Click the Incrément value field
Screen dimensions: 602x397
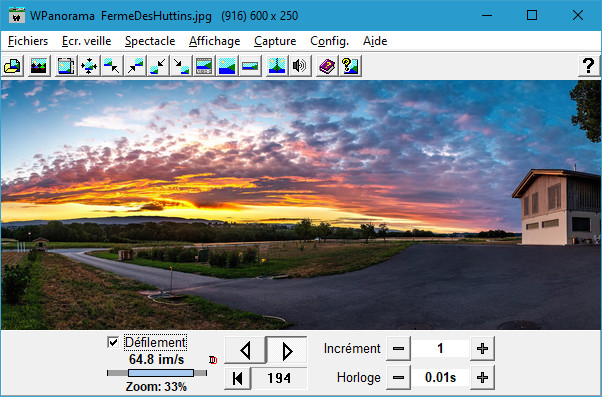pos(440,349)
